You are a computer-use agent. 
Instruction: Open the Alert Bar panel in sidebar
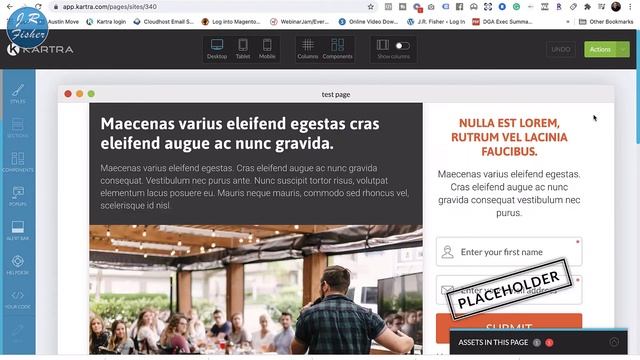click(x=18, y=231)
